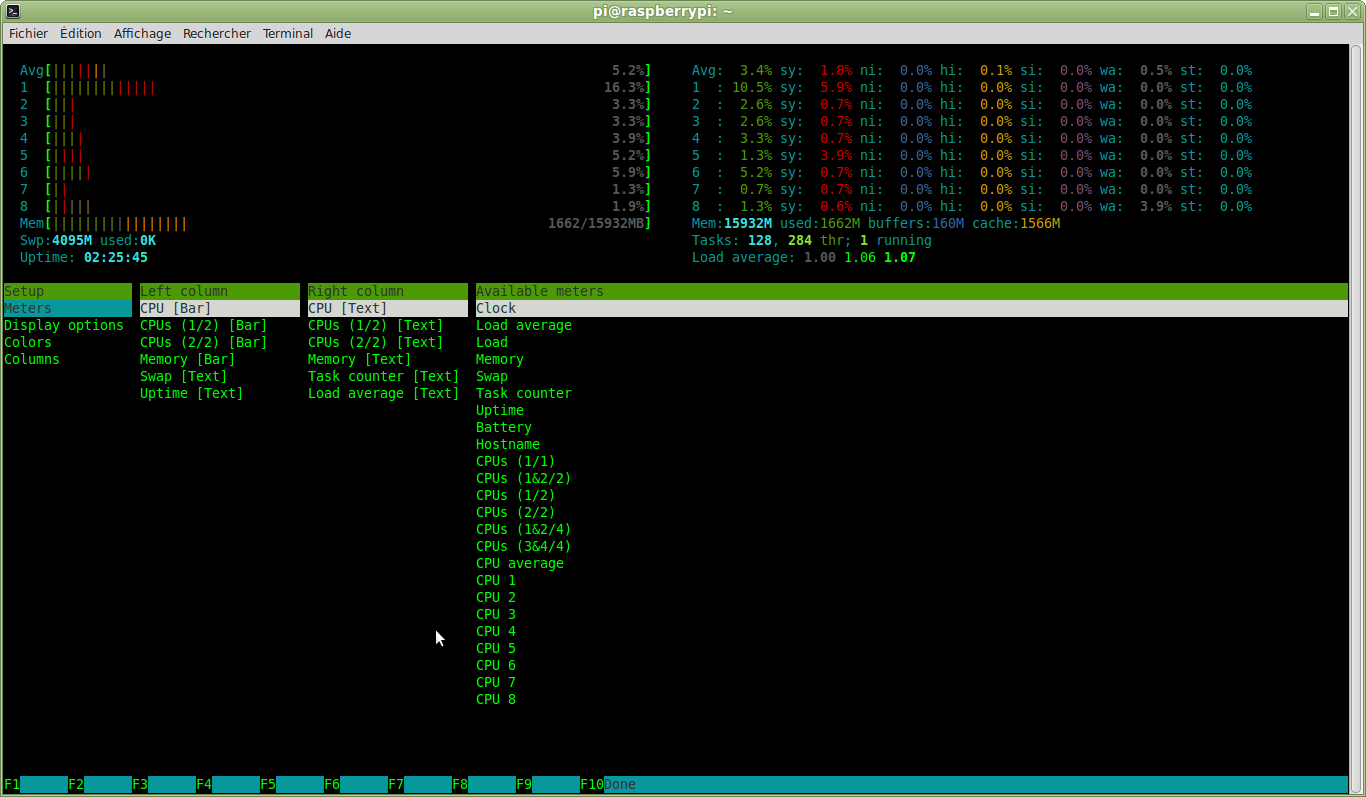This screenshot has height=797, width=1366.
Task: Select Hostname in Available meters list
Action: (508, 444)
